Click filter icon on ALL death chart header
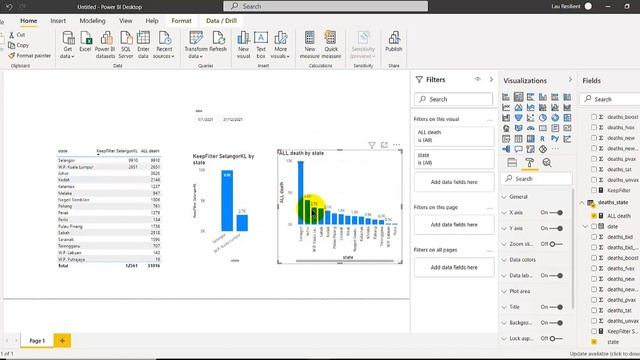Image resolution: width=640 pixels, height=360 pixels. (x=372, y=145)
